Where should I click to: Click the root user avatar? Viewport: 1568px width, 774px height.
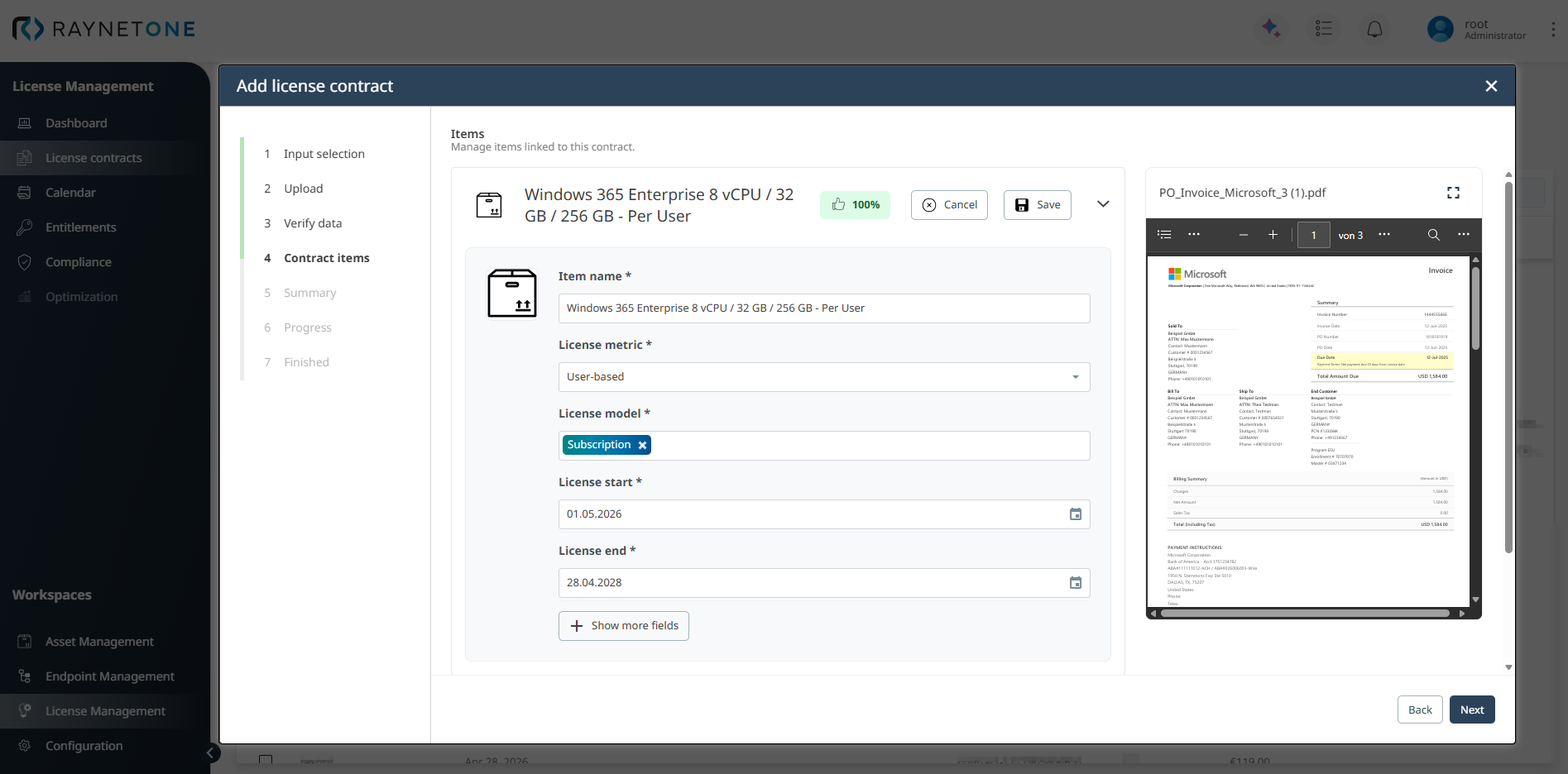(x=1440, y=29)
